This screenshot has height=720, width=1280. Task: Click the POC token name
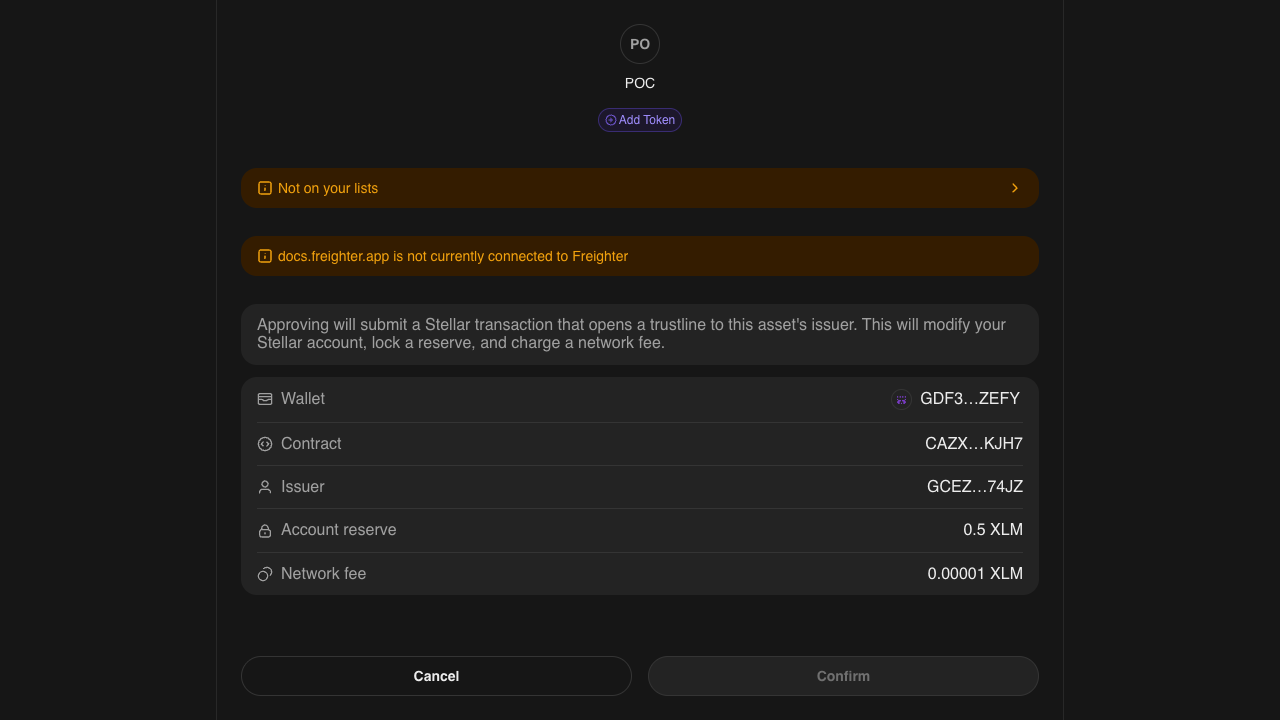point(640,83)
